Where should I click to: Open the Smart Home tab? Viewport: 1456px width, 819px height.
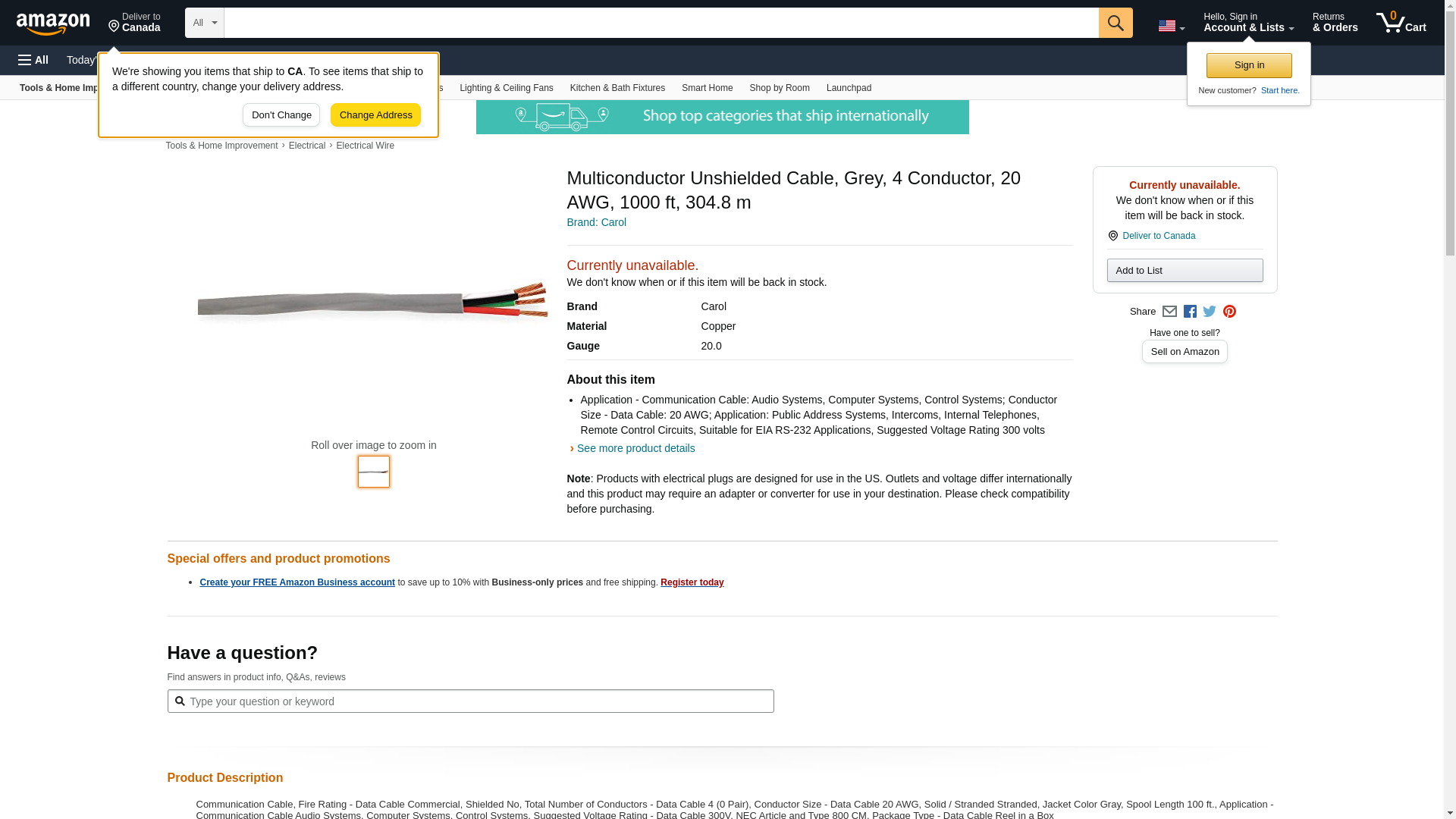pyautogui.click(x=707, y=88)
